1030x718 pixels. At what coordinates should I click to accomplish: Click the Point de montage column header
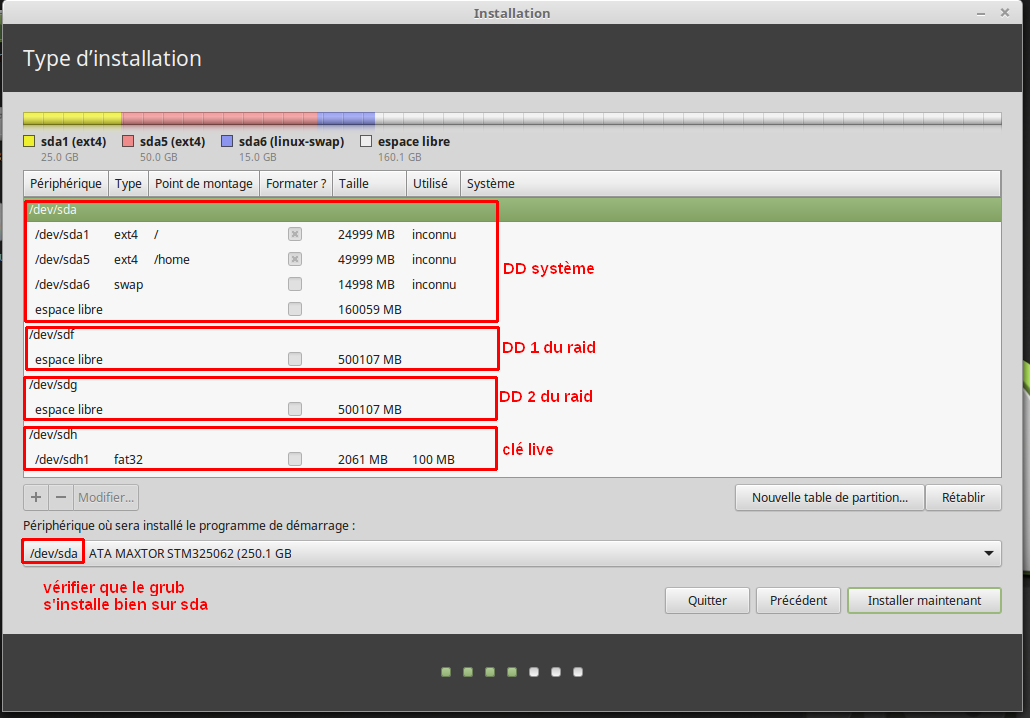[203, 184]
